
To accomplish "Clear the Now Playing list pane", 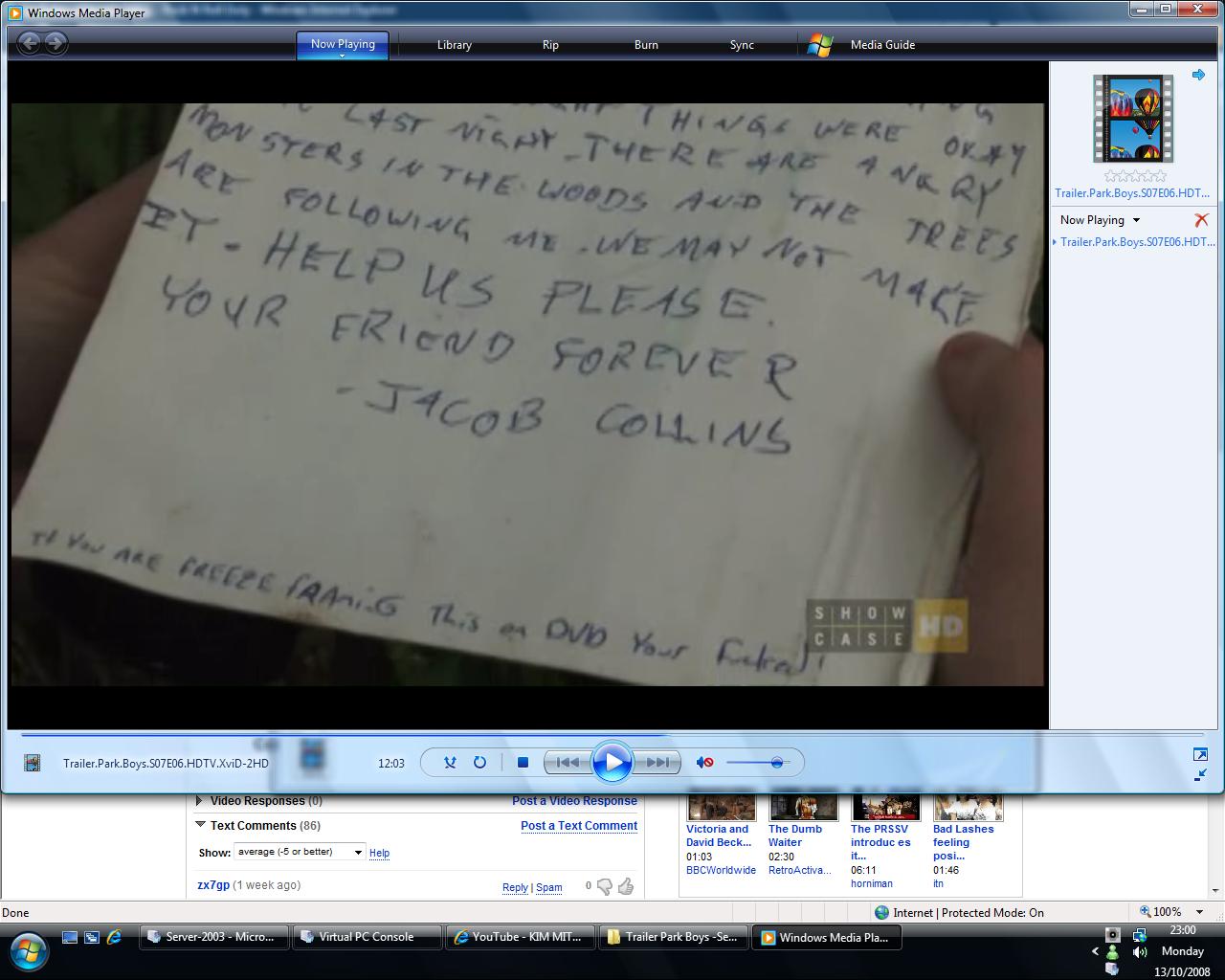I will point(1201,220).
